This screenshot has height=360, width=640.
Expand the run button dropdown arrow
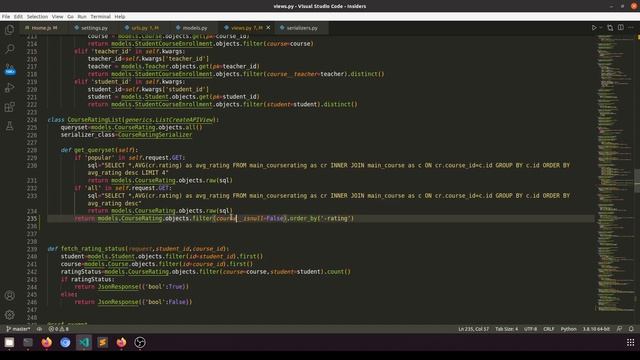coord(601,28)
